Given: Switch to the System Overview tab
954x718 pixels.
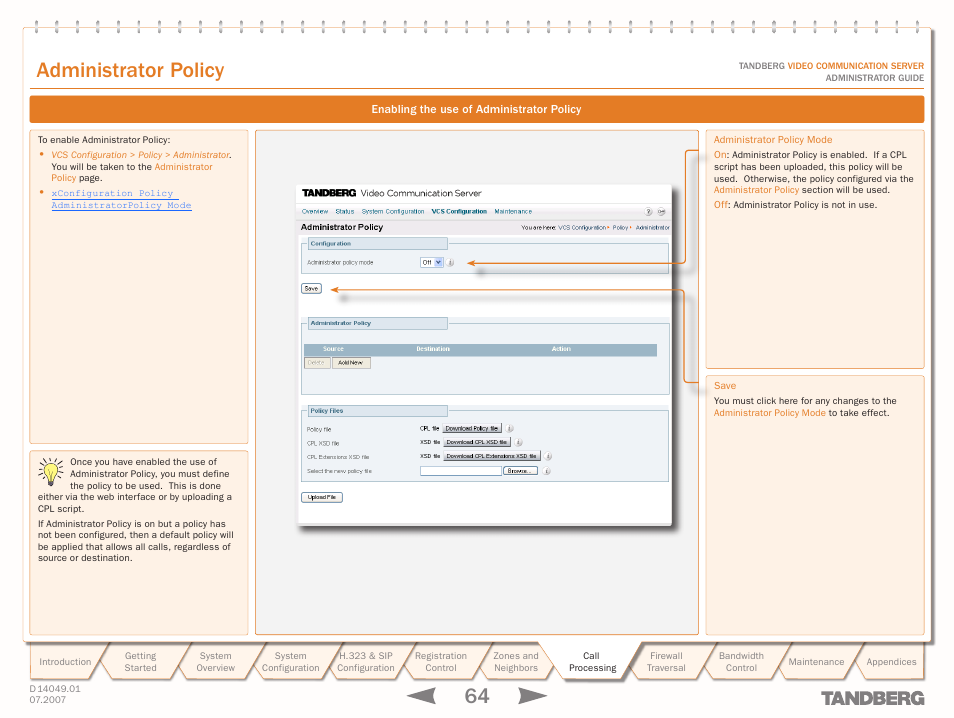Looking at the screenshot, I should click(x=215, y=662).
